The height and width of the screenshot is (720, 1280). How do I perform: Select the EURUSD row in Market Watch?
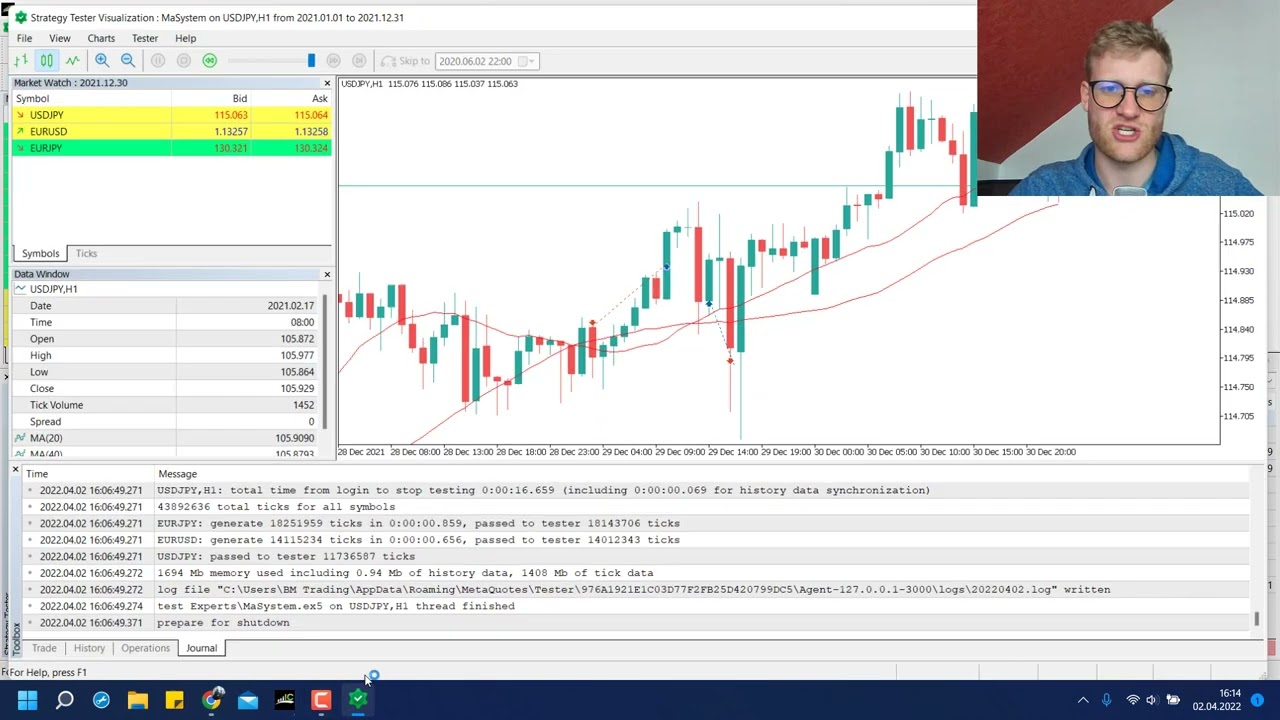tap(171, 131)
